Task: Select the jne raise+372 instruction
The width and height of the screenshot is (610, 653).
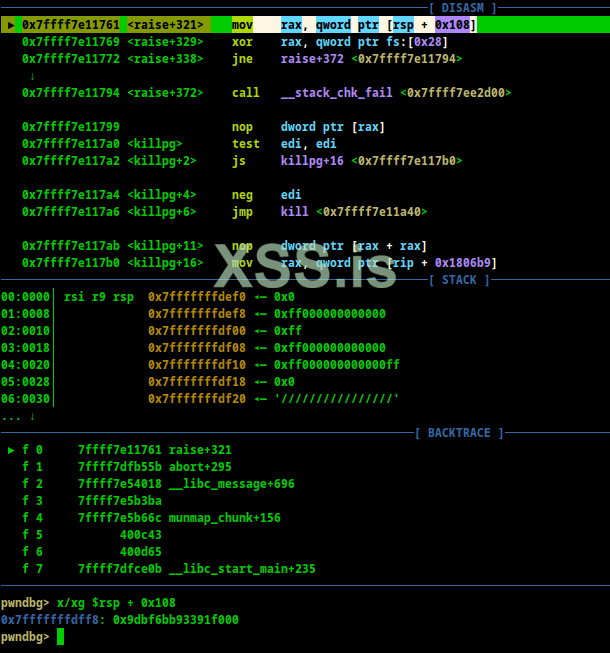Action: pos(242,59)
